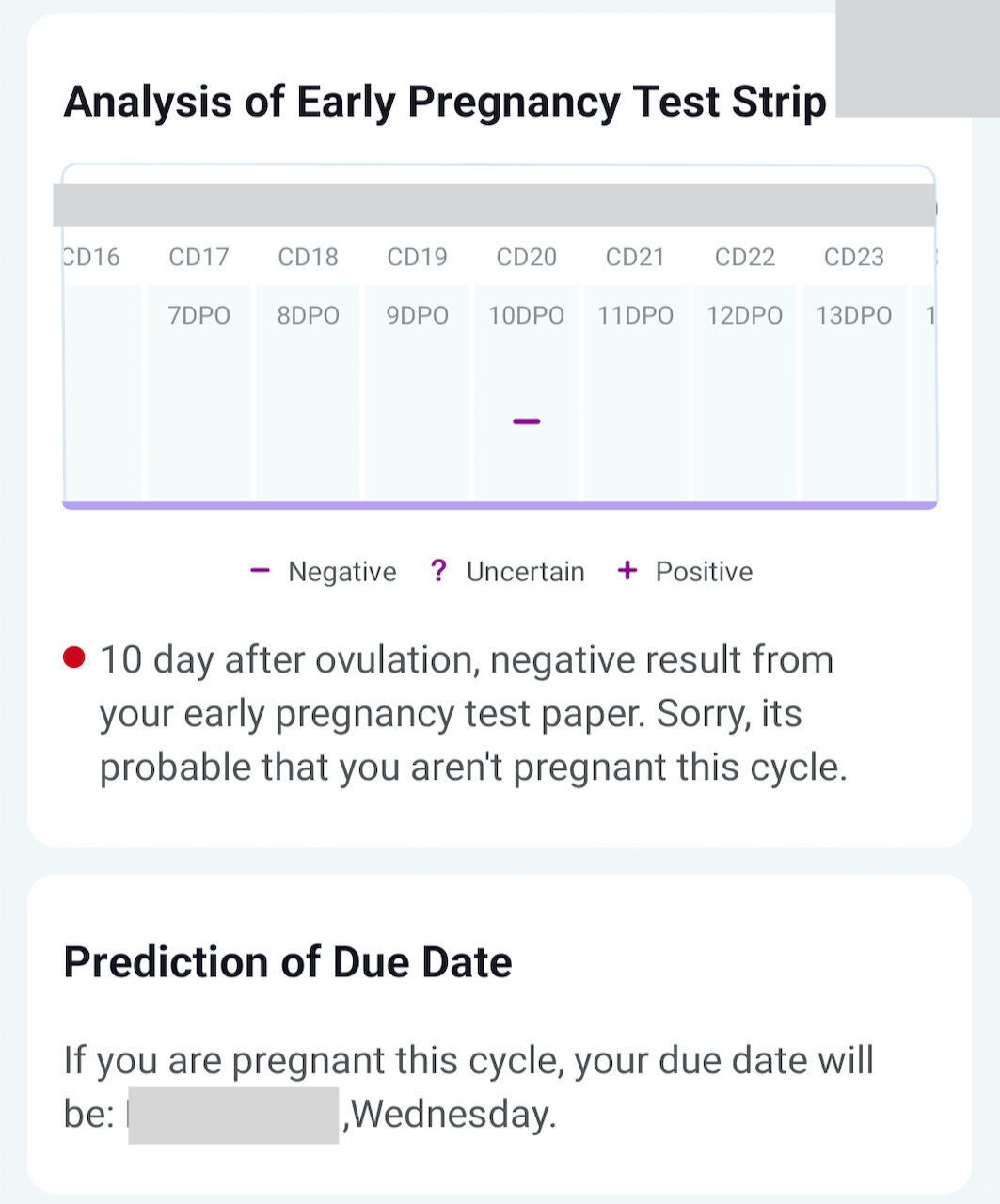The height and width of the screenshot is (1204, 1000).
Task: Click the purple bar below the chart
Action: pyautogui.click(x=500, y=506)
